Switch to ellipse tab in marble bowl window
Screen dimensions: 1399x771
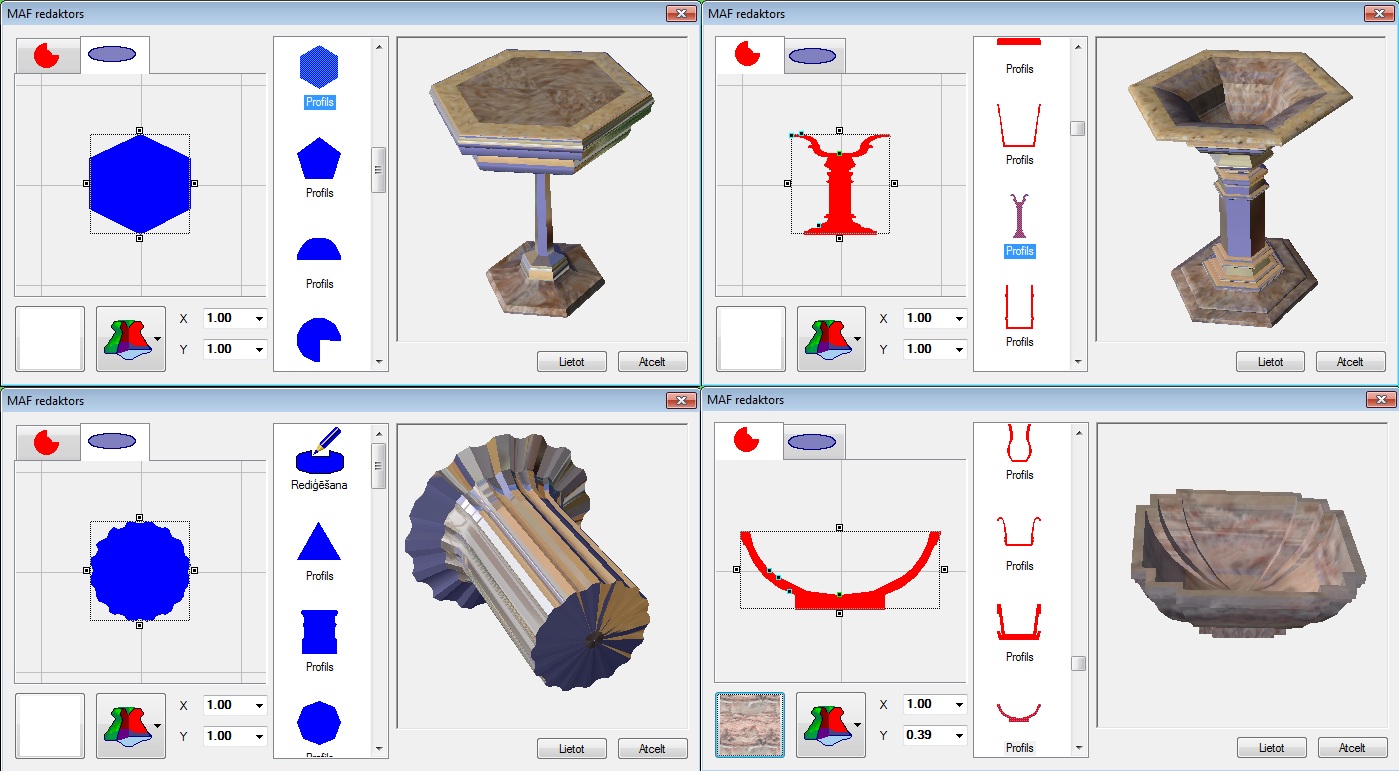pyautogui.click(x=811, y=442)
